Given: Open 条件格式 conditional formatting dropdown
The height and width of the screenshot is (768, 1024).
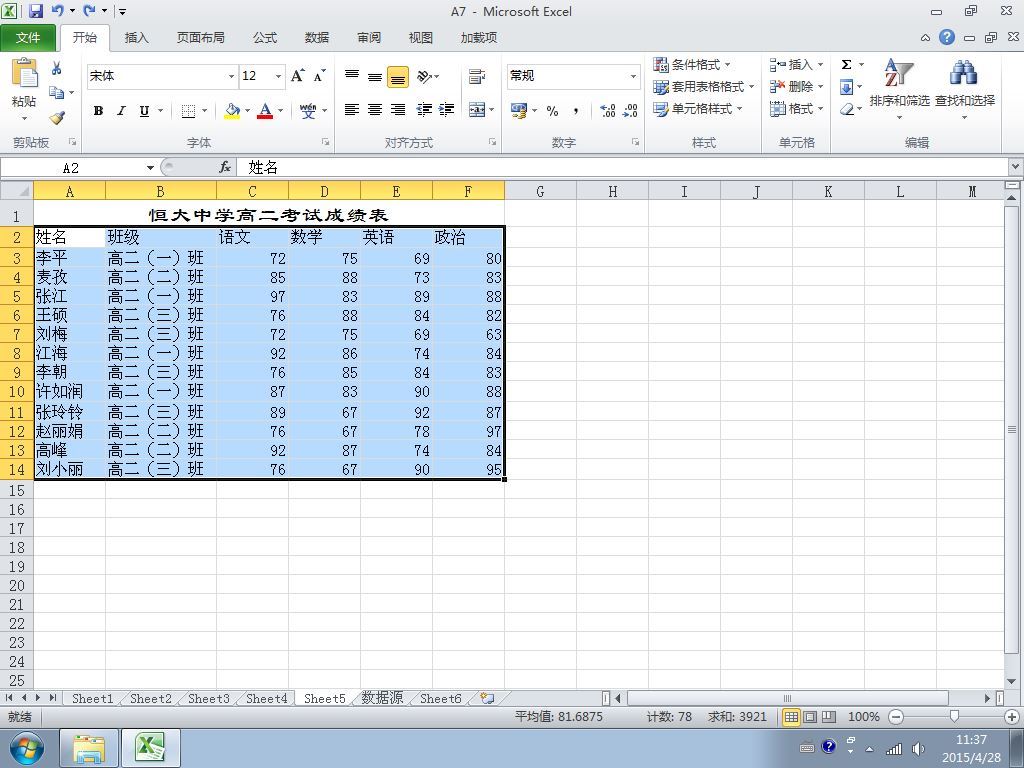Looking at the screenshot, I should [692, 64].
